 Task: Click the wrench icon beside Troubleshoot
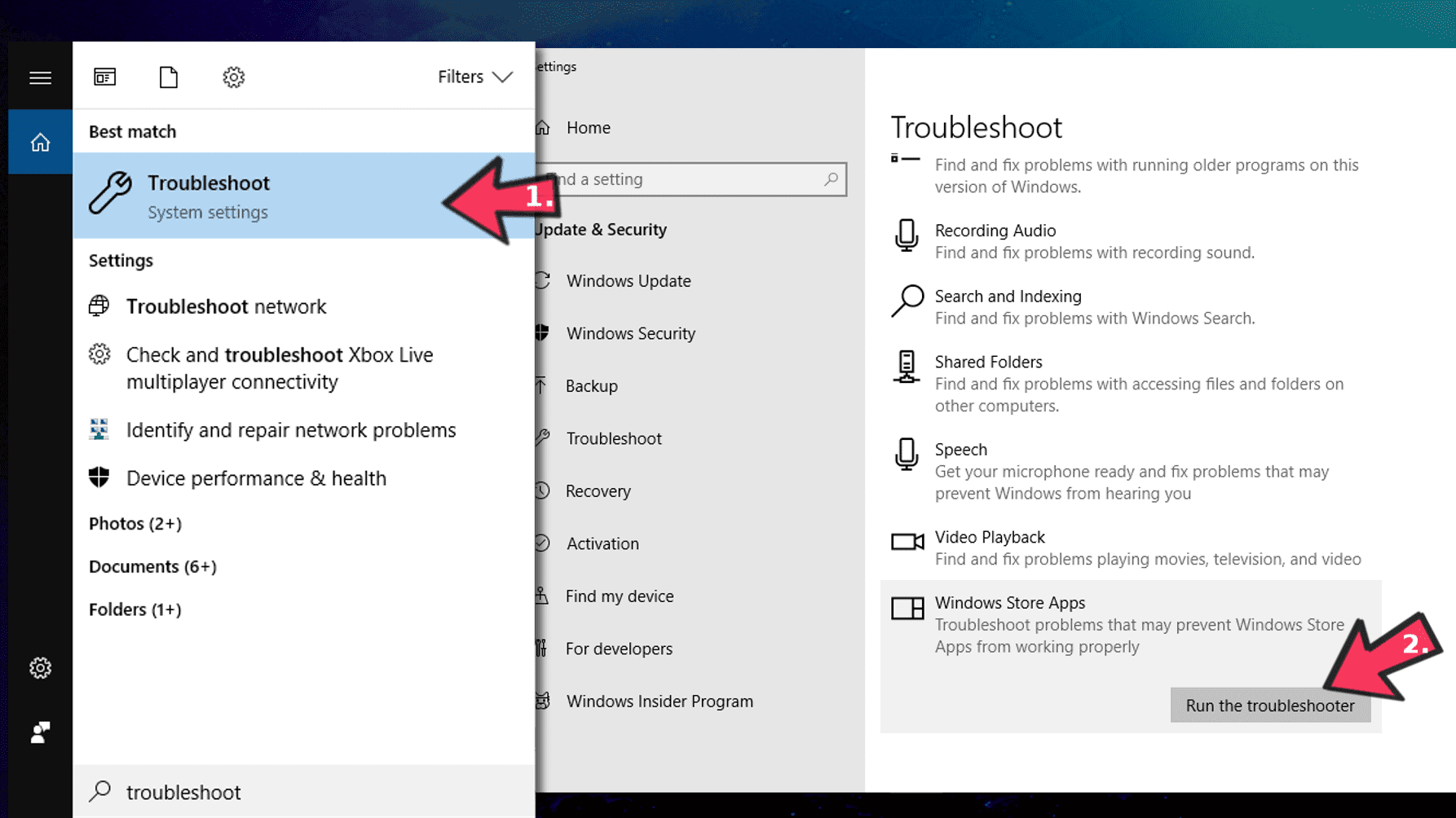tap(110, 193)
